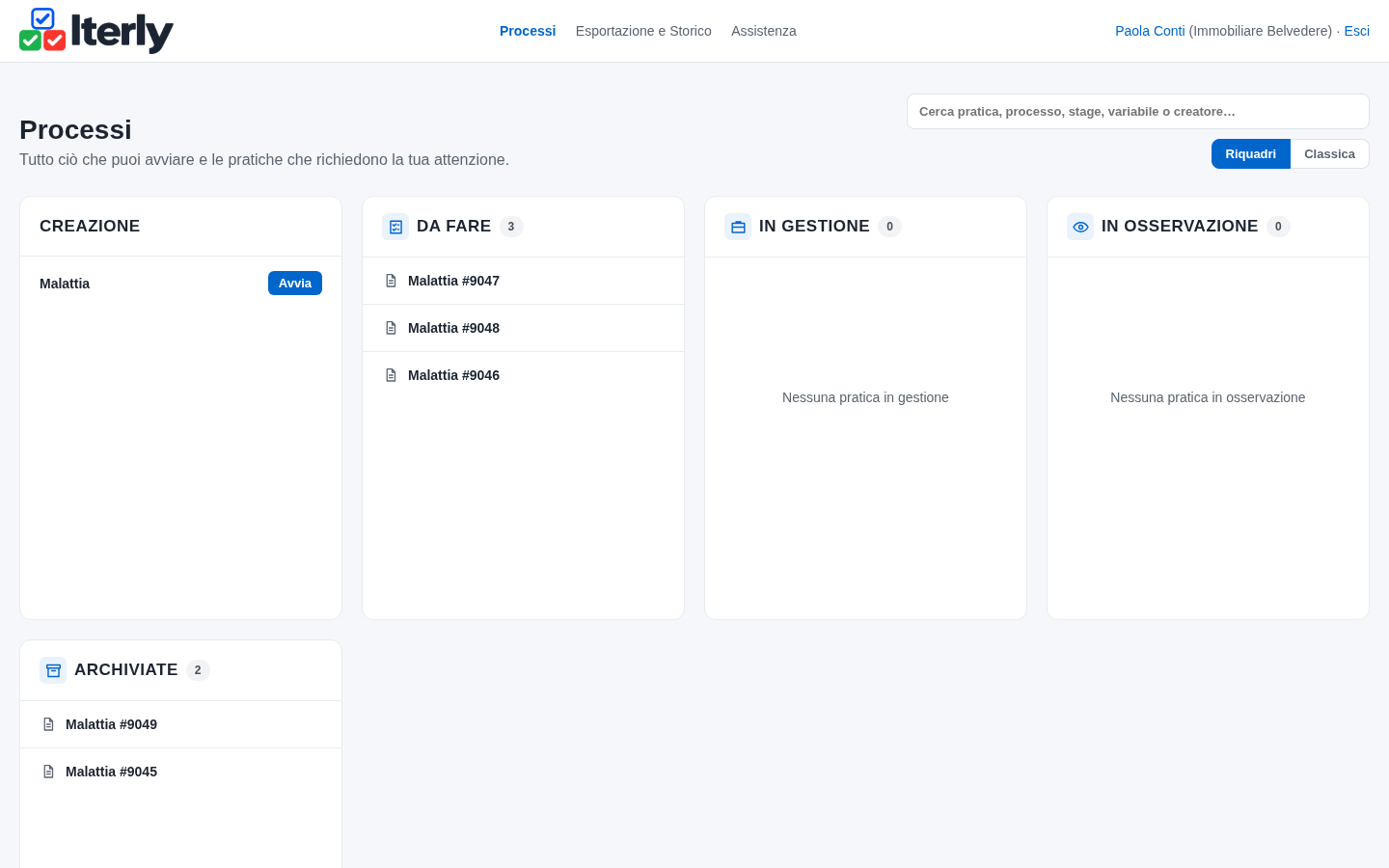Open Malattia #9048 in Da Fare
This screenshot has height=868, width=1389.
coord(523,328)
